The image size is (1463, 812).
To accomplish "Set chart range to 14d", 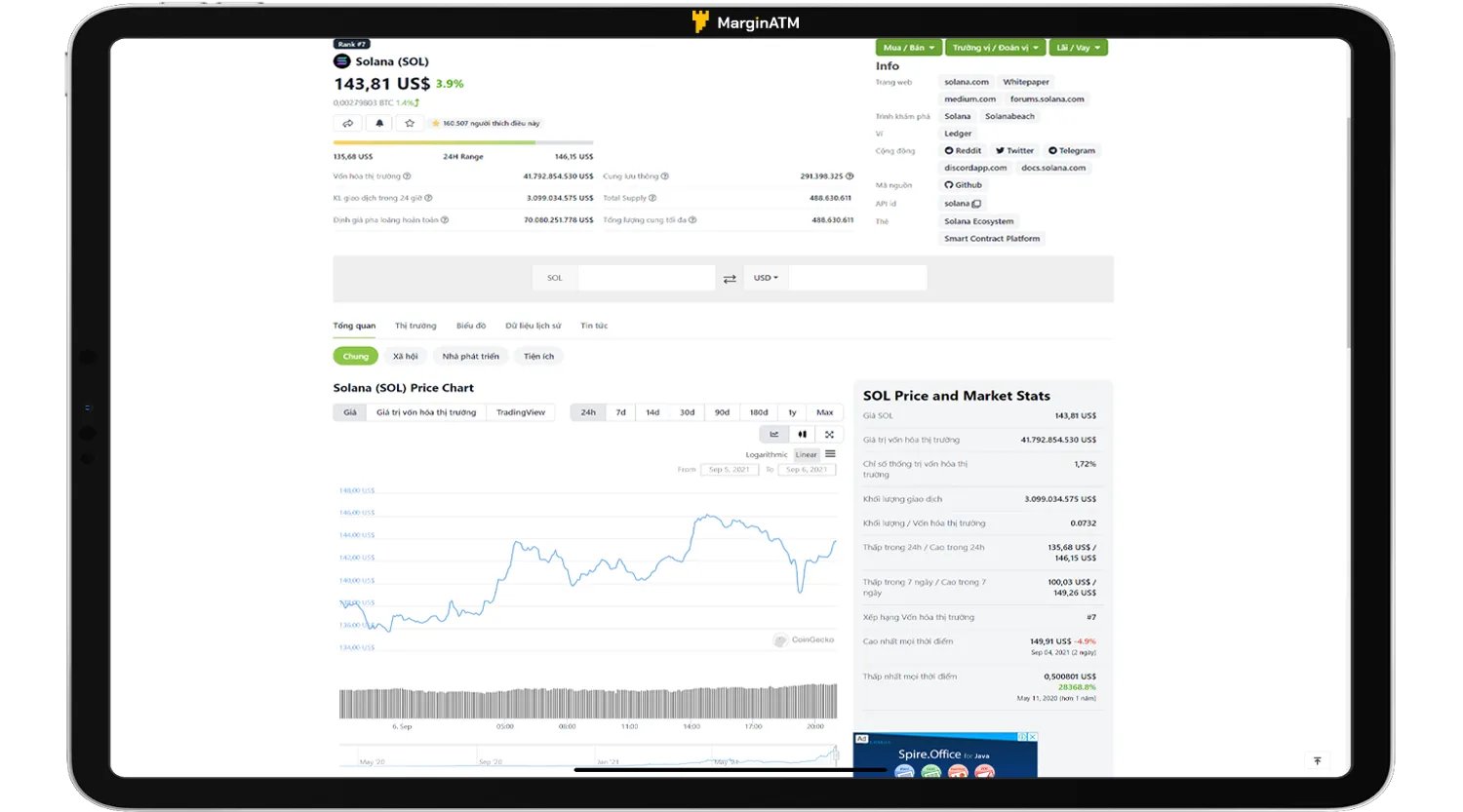I will [652, 412].
